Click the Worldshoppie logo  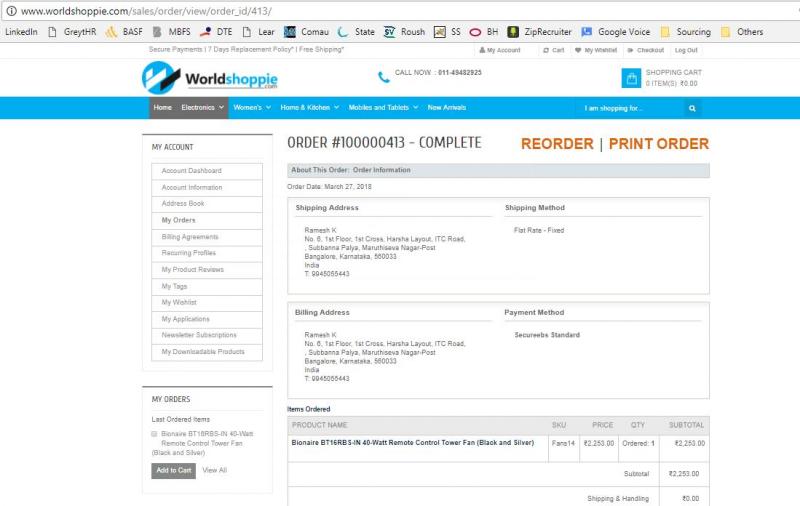click(210, 78)
